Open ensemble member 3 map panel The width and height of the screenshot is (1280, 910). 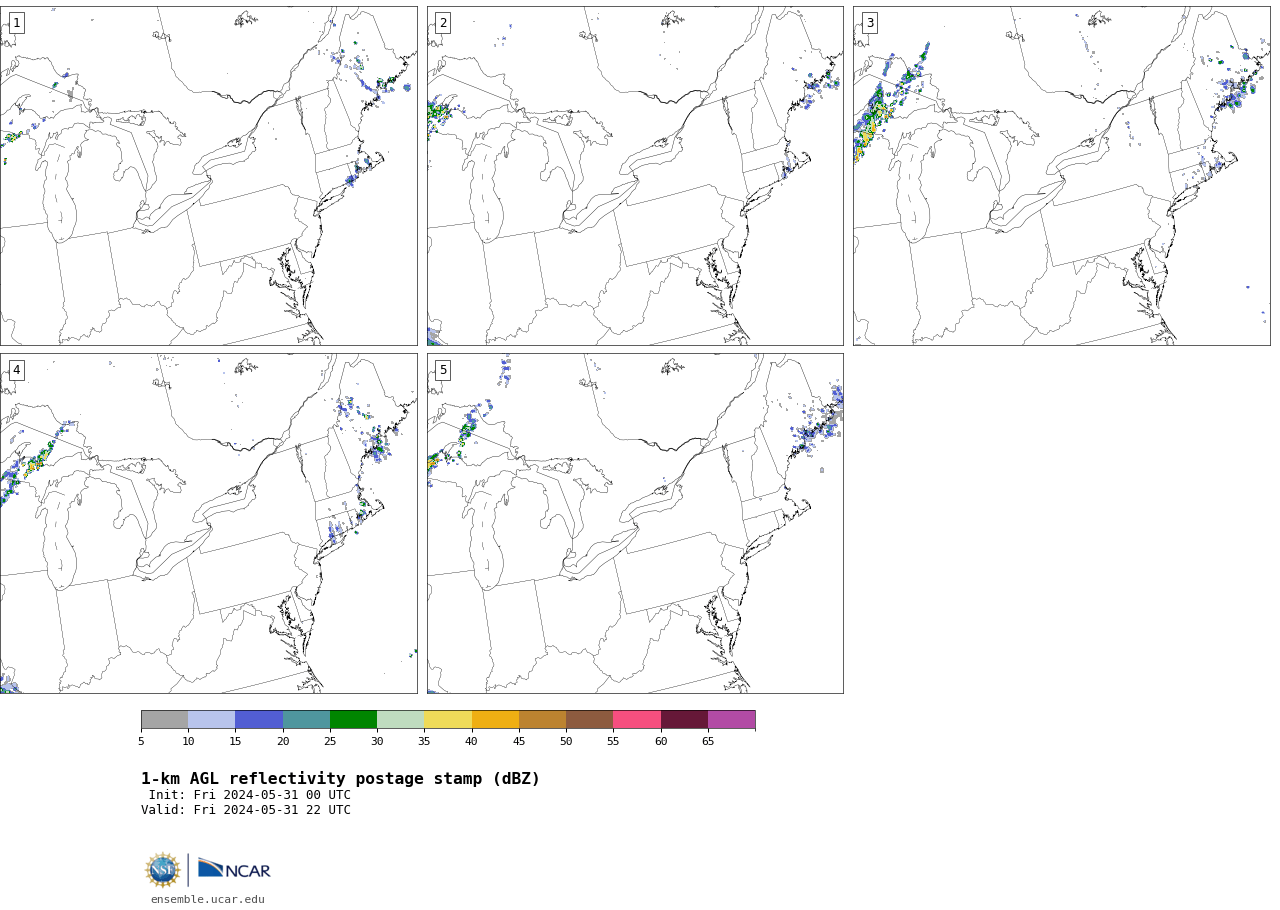pyautogui.click(x=1061, y=176)
